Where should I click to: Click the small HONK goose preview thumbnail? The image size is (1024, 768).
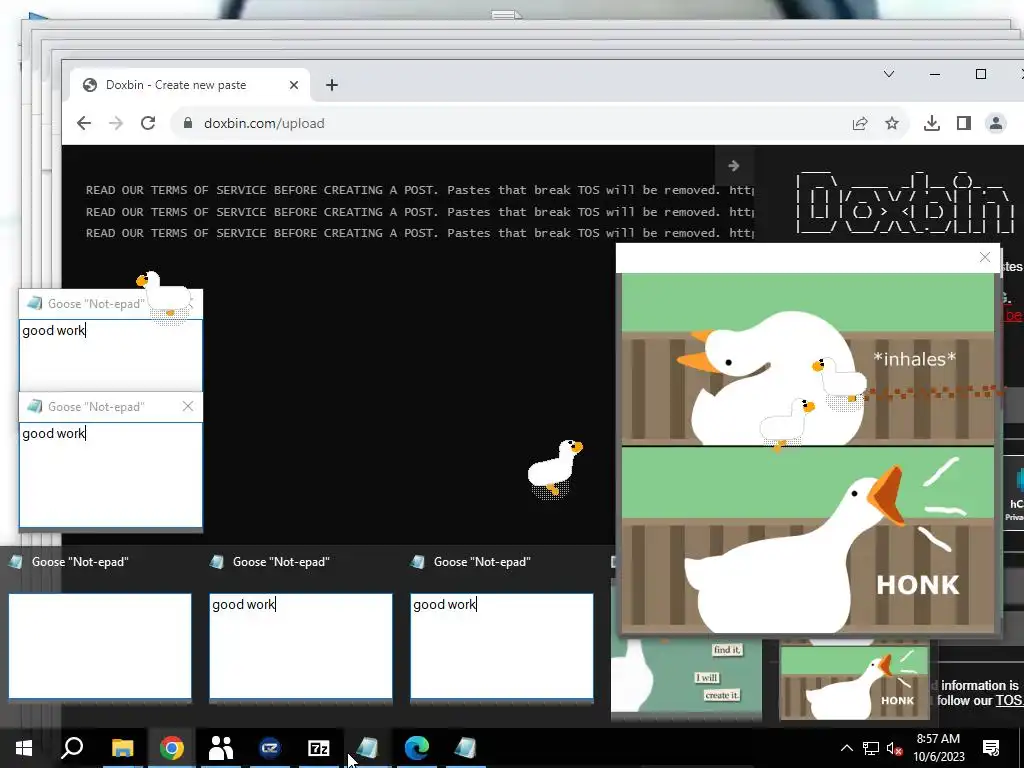coord(854,681)
